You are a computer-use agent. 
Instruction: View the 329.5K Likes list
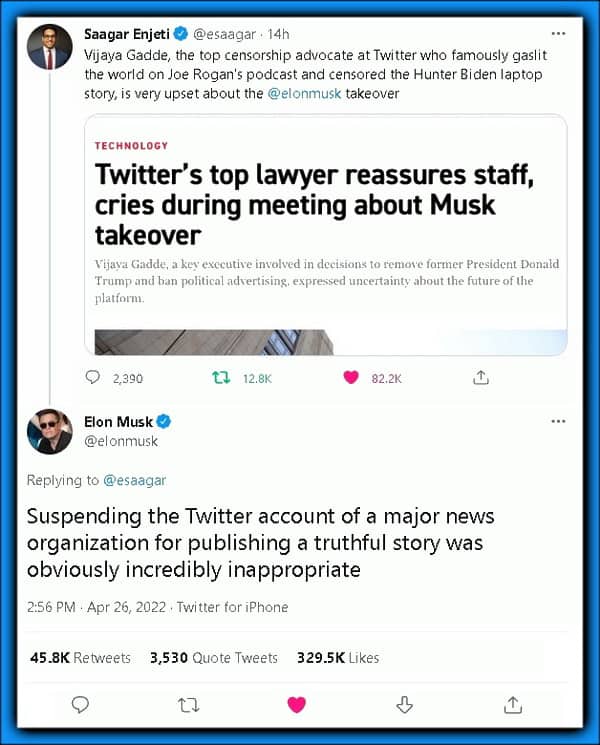coord(338,658)
